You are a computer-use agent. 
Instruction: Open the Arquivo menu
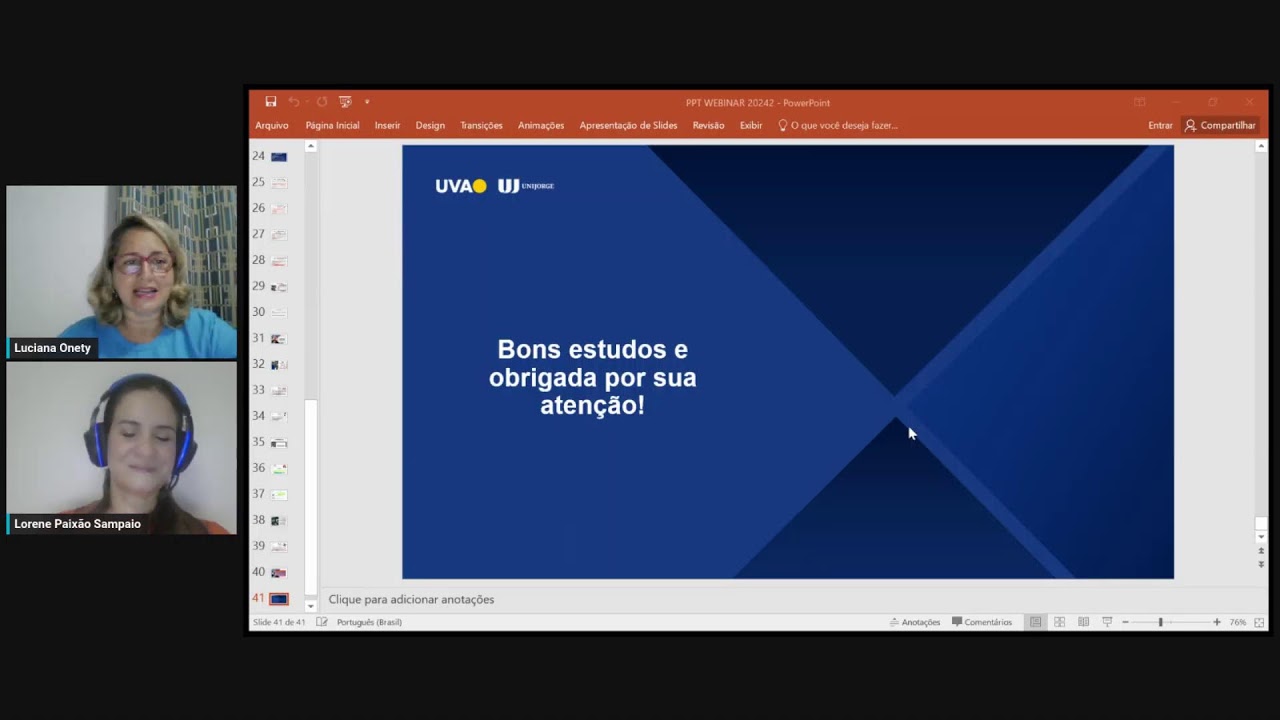point(272,125)
